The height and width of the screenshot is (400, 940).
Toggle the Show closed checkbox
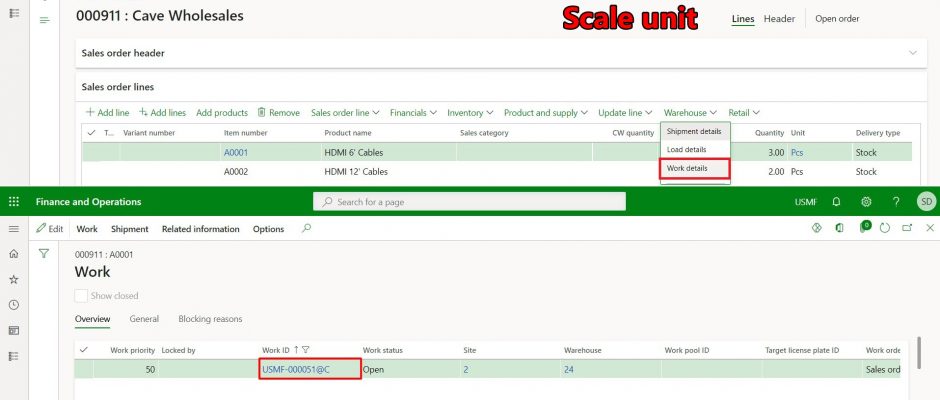81,296
